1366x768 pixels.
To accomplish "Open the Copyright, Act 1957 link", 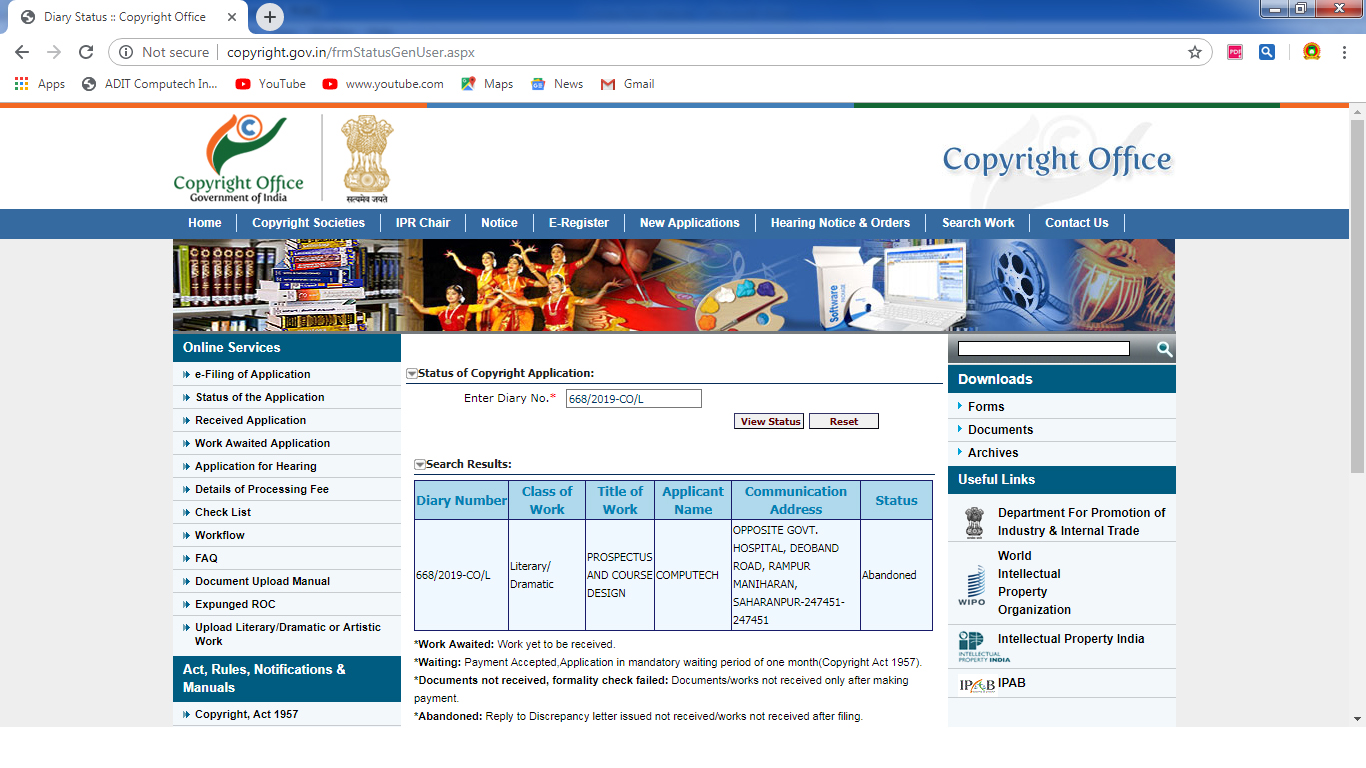I will (247, 714).
